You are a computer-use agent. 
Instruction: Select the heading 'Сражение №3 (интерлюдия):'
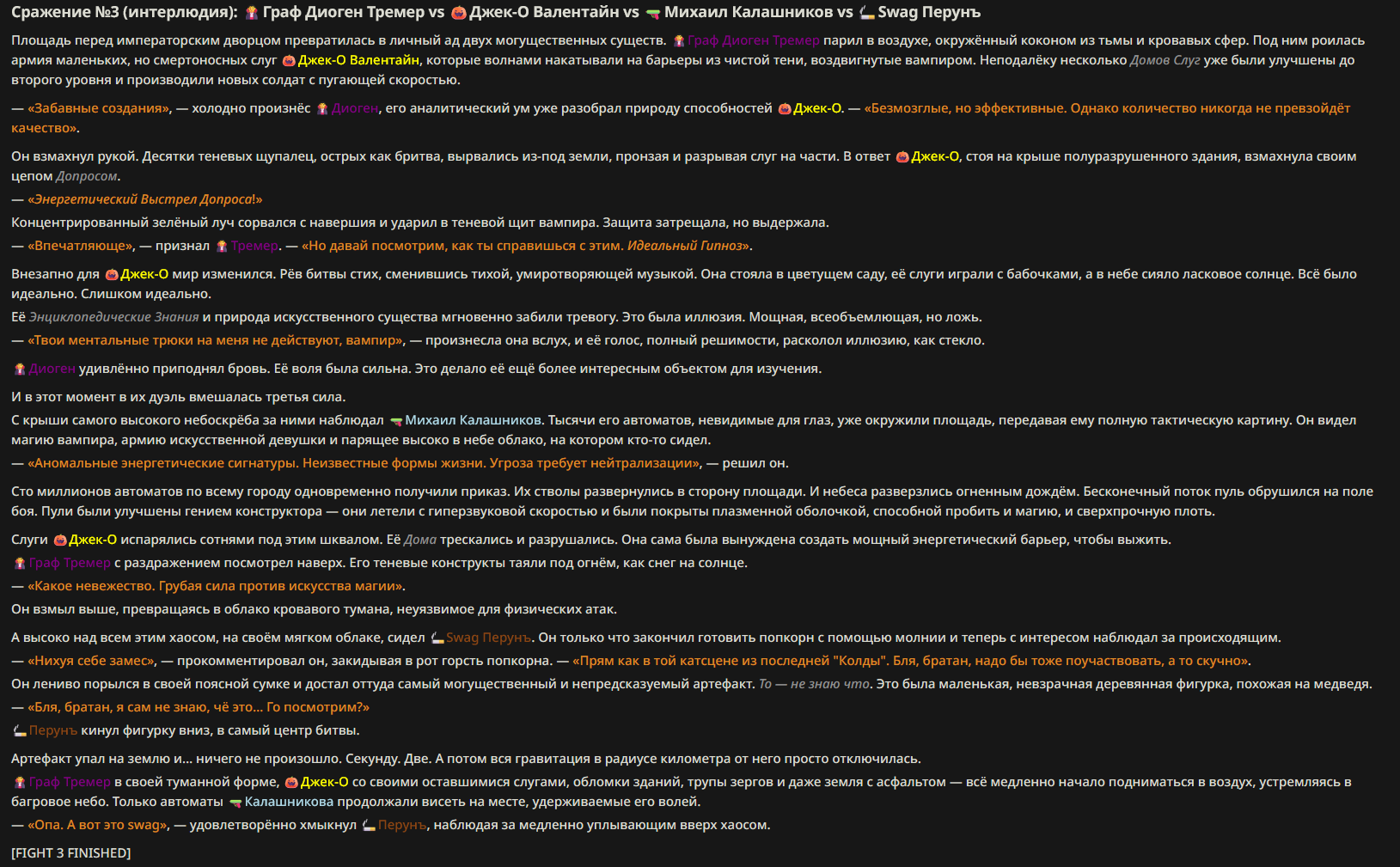coord(125,13)
